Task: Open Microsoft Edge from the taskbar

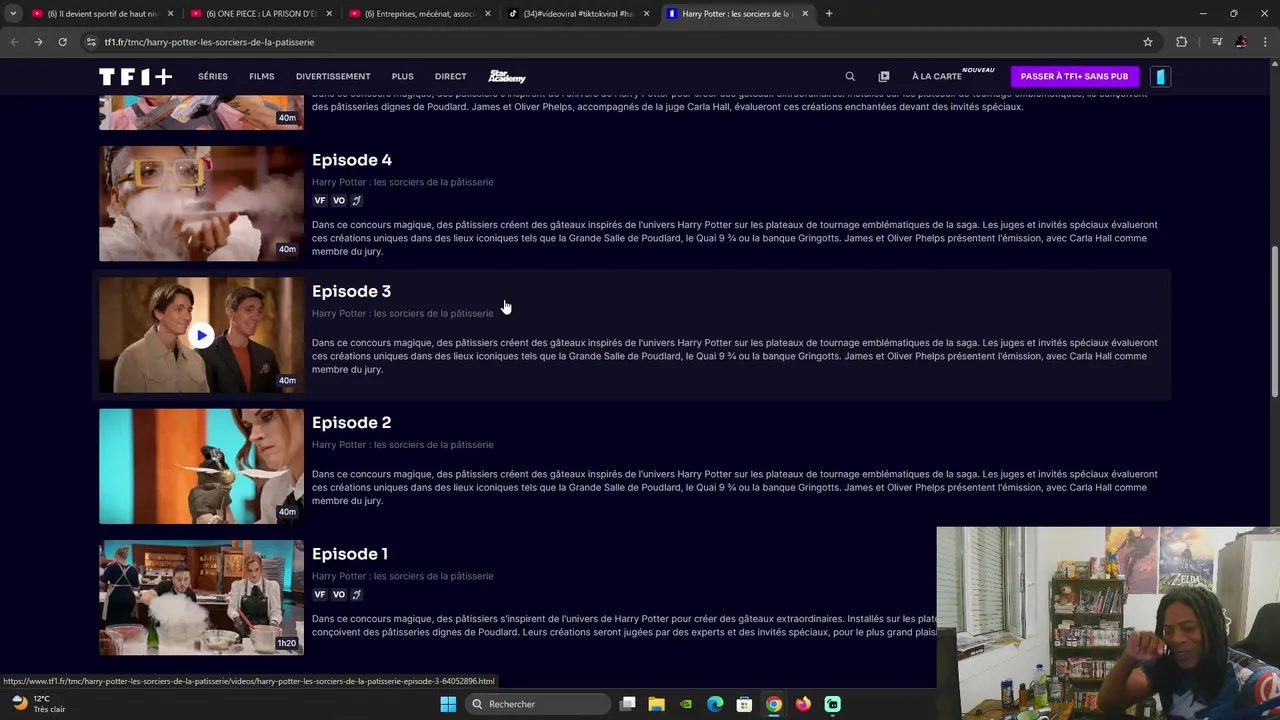Action: [715, 704]
